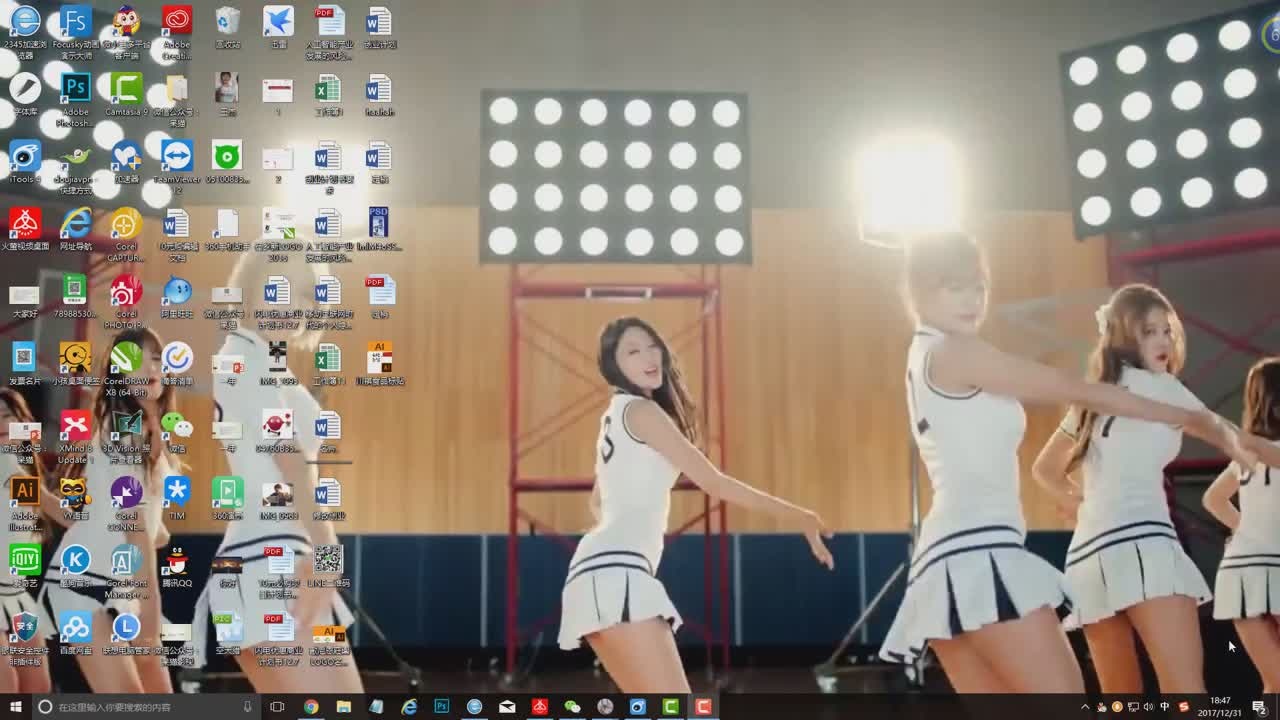Switch to red Camtasia recorder taskbar icon
Image resolution: width=1280 pixels, height=720 pixels.
(703, 707)
